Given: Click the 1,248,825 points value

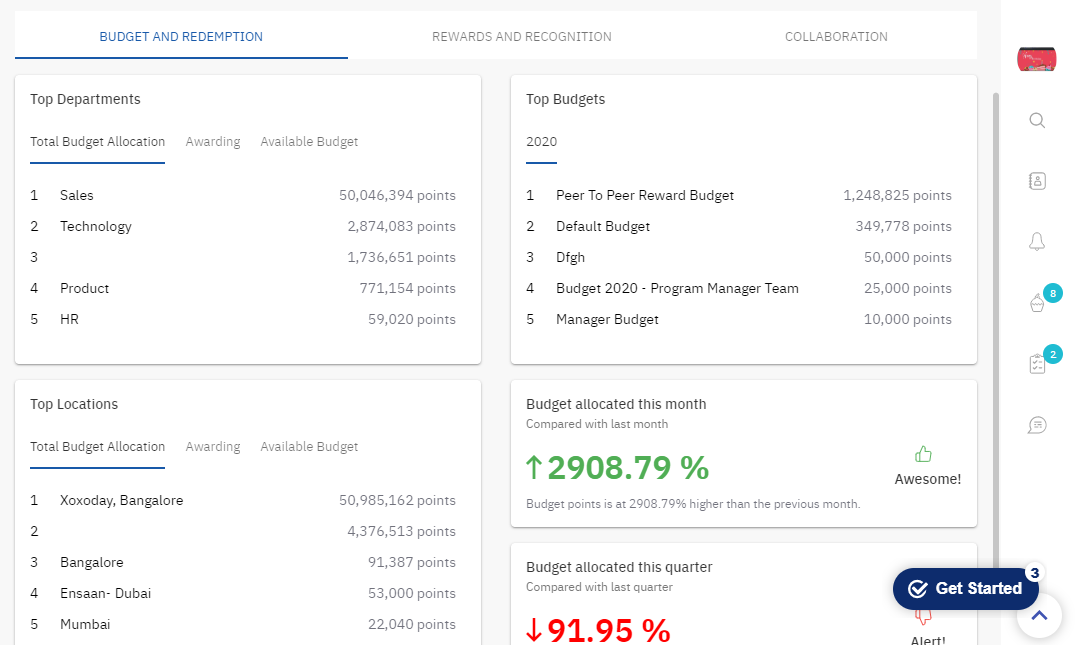Looking at the screenshot, I should tap(897, 195).
